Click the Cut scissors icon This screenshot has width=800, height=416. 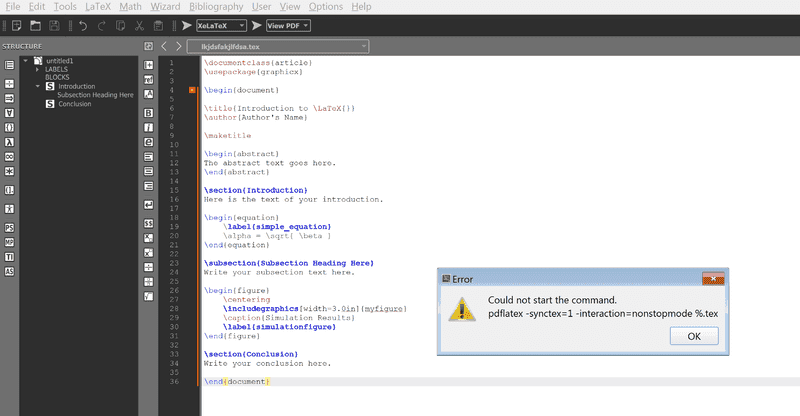[137, 25]
